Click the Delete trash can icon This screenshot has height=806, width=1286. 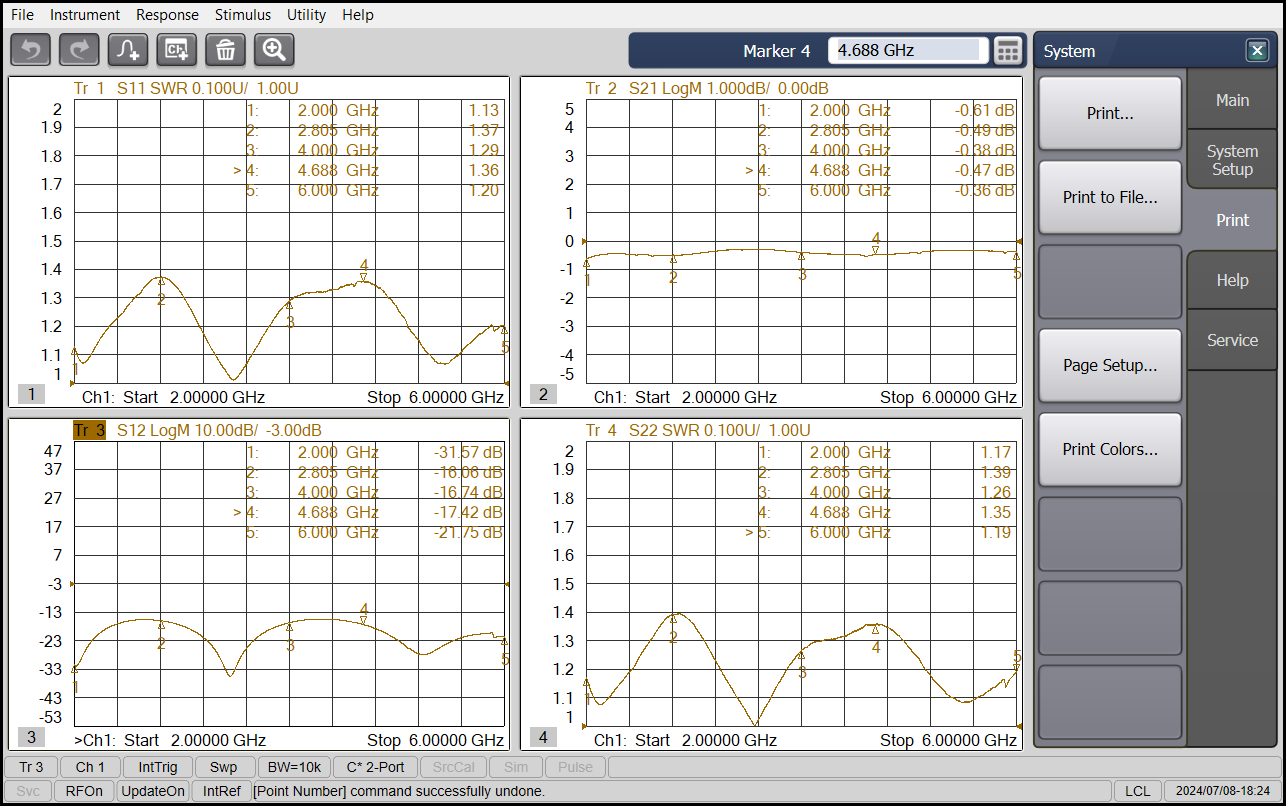click(x=226, y=49)
